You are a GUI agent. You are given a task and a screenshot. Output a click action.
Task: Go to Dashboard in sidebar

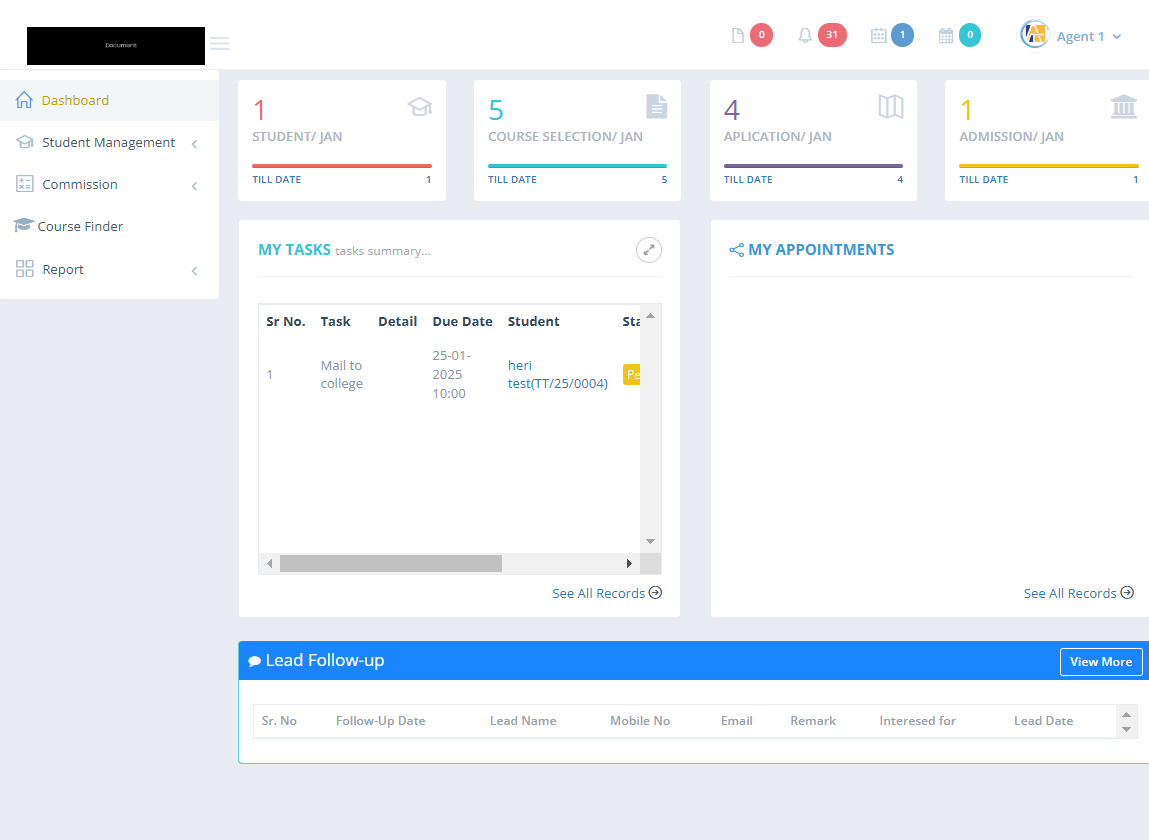click(75, 100)
